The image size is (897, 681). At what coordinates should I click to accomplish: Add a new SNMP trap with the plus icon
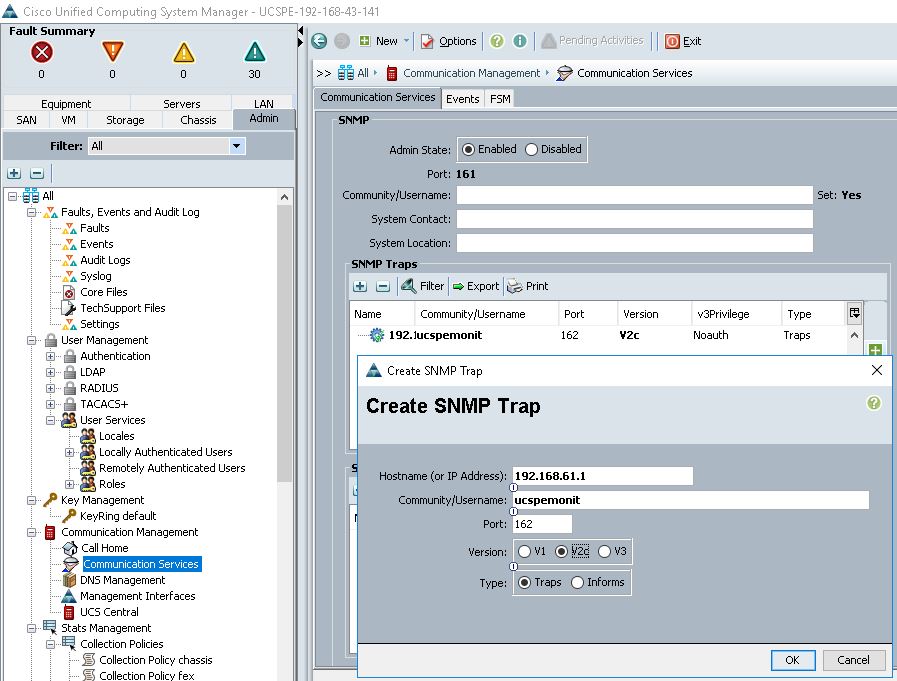coord(360,286)
